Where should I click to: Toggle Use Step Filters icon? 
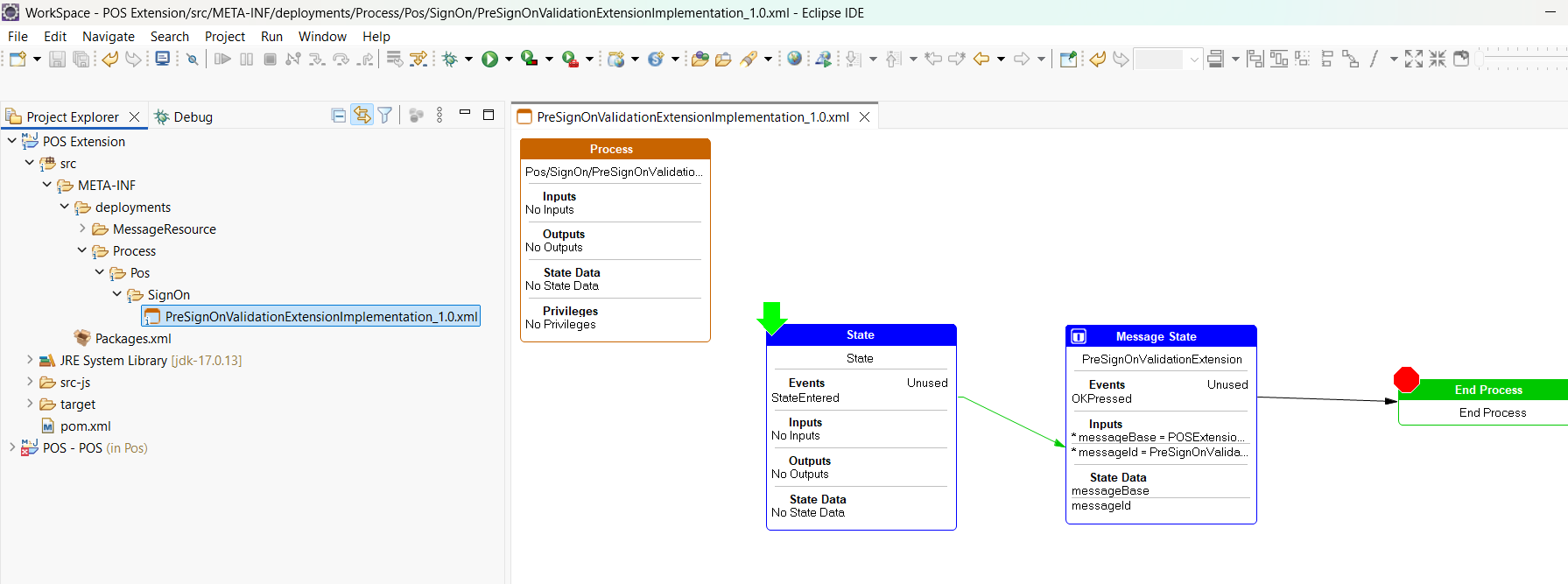(418, 59)
